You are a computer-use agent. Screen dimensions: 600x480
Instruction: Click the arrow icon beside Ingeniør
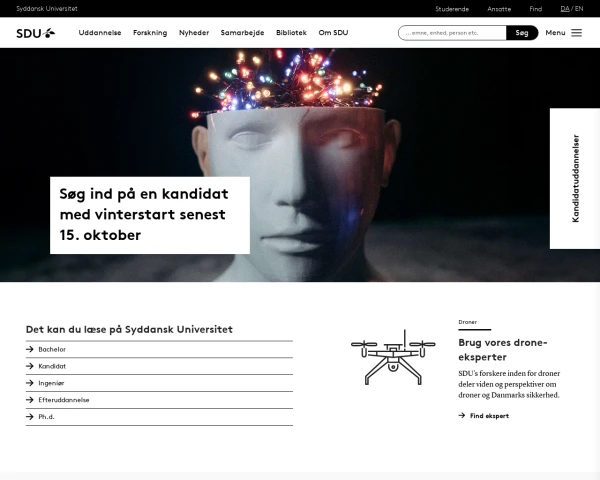point(30,383)
